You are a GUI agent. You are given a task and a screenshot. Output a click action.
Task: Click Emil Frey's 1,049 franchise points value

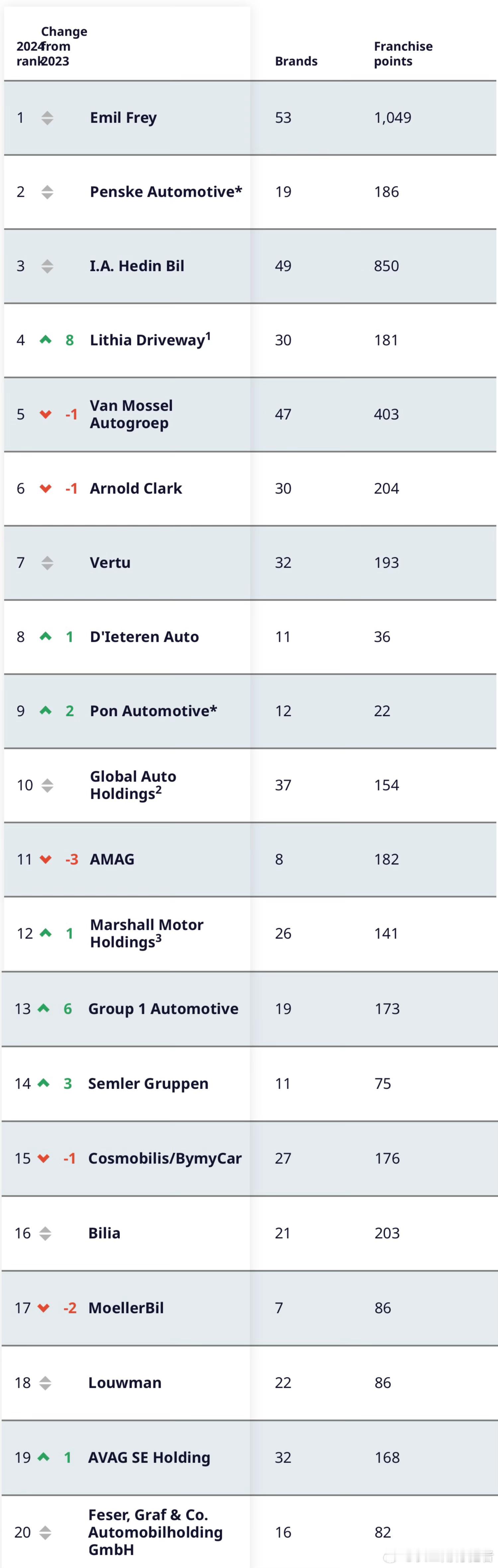(393, 117)
